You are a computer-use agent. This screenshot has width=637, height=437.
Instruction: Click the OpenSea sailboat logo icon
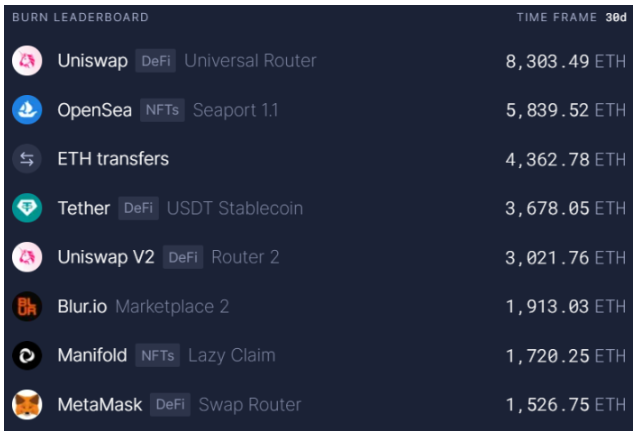(27, 110)
